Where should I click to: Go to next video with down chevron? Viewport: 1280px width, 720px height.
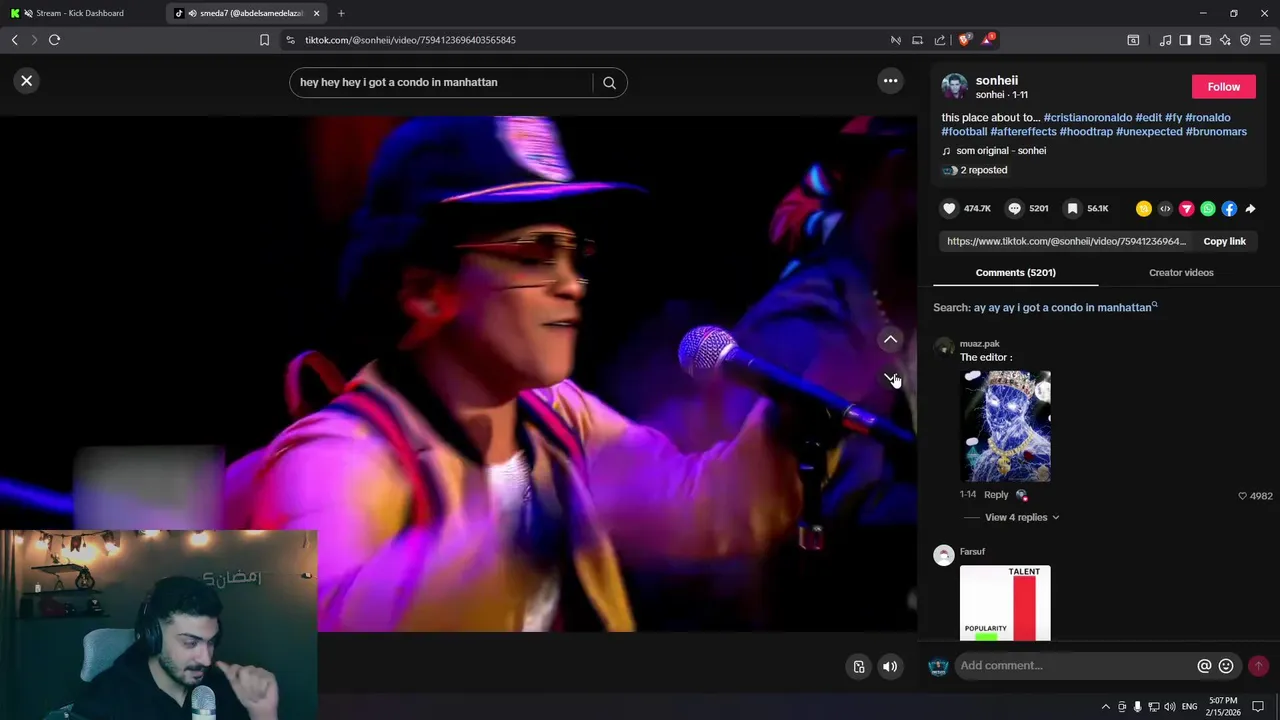click(890, 377)
